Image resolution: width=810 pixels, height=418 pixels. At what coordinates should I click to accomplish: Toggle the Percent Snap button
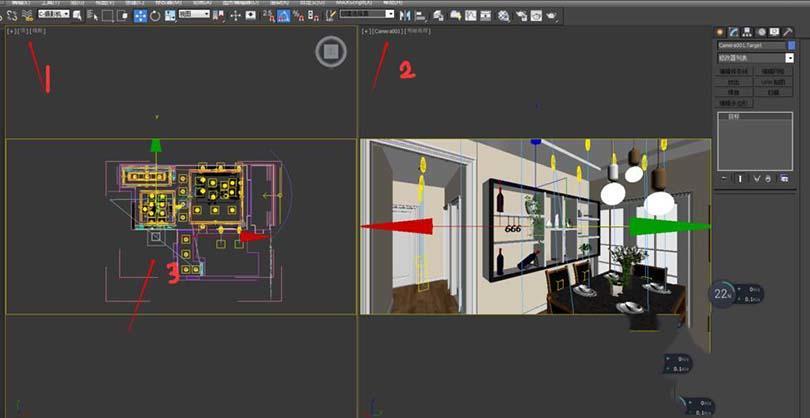click(x=298, y=16)
